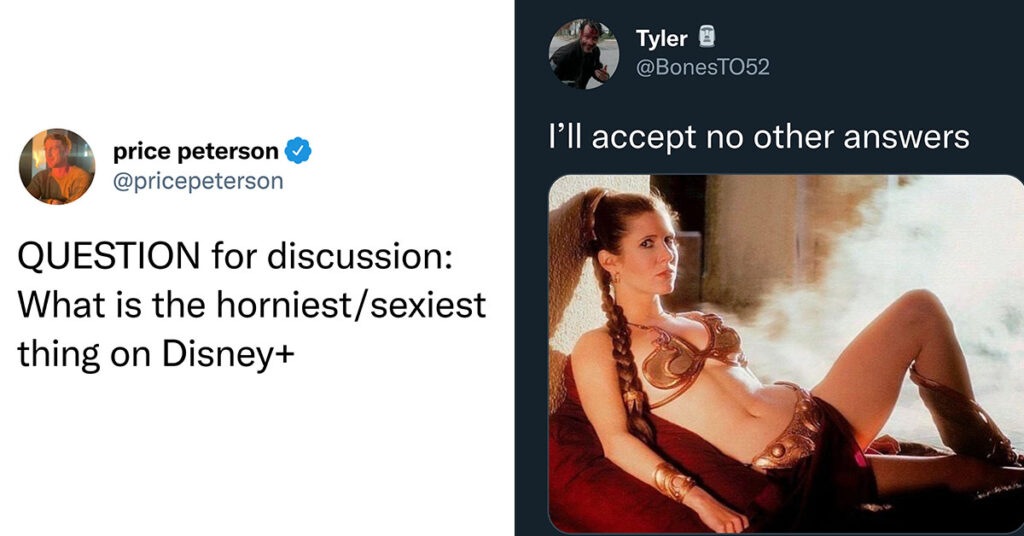Viewport: 1024px width, 536px height.
Task: Click the display name 'Tyler'
Action: pyautogui.click(x=662, y=39)
